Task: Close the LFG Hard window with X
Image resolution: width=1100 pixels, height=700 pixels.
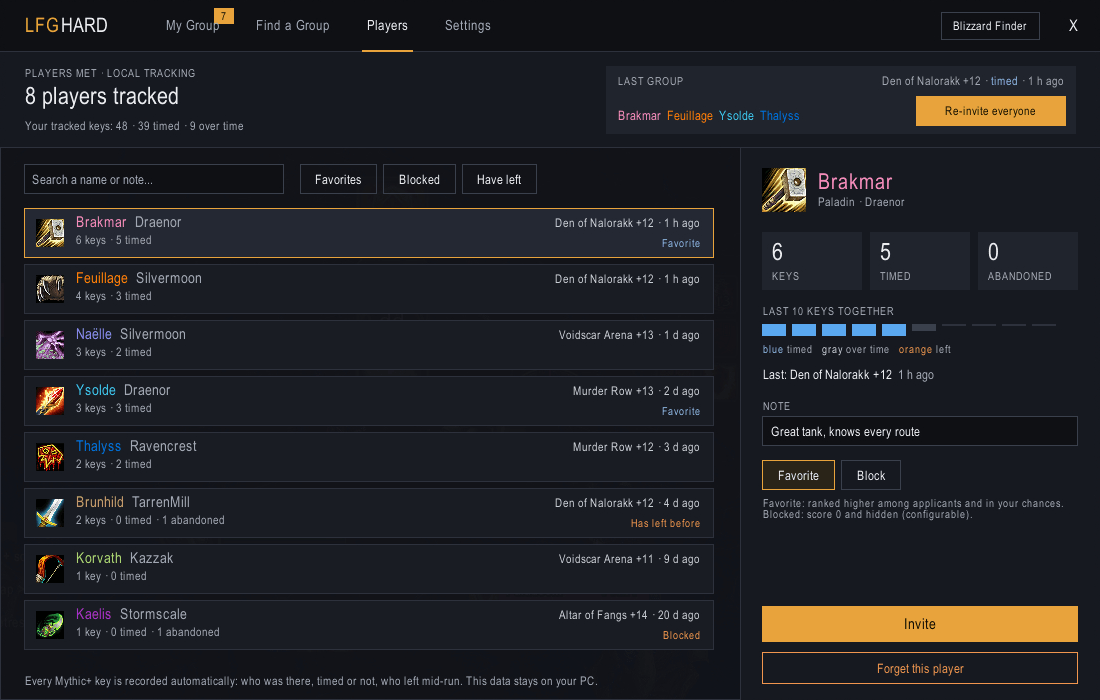Action: [1073, 26]
